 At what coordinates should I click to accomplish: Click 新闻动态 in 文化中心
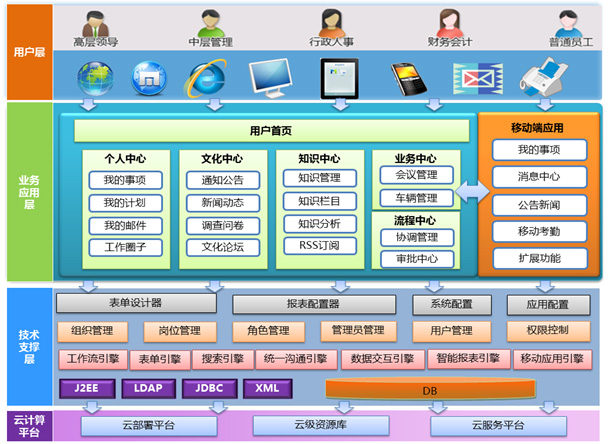coord(223,203)
